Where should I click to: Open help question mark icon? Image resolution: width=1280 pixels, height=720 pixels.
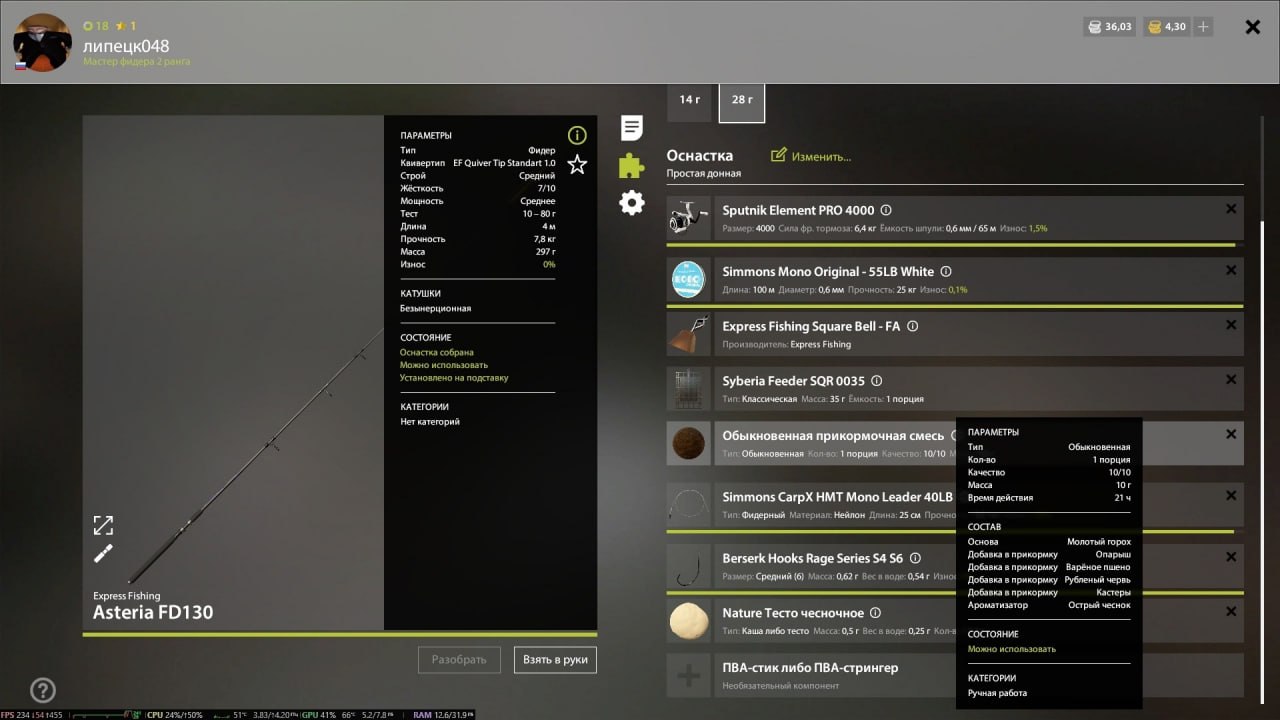[42, 690]
